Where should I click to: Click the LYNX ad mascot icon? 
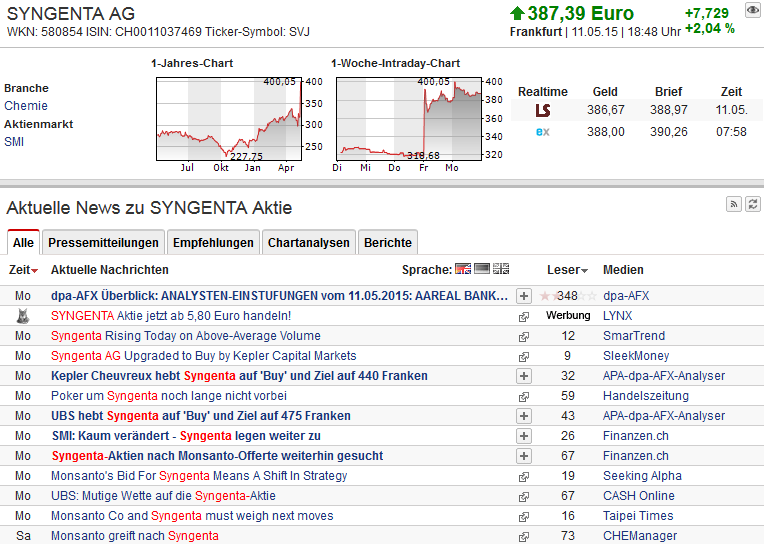[23, 316]
